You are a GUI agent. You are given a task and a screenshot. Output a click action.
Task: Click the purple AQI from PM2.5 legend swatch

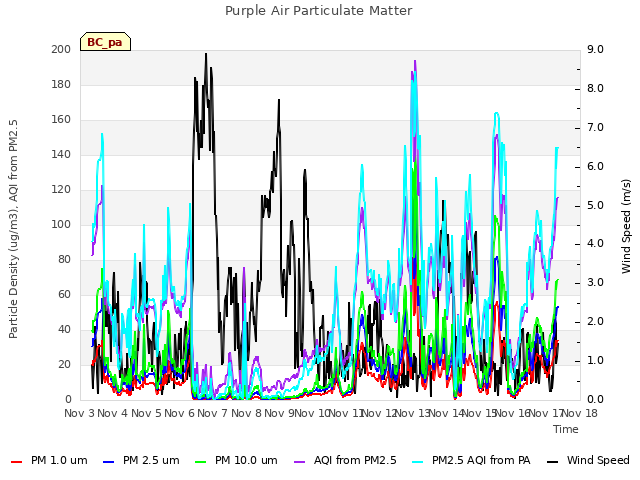pyautogui.click(x=299, y=461)
